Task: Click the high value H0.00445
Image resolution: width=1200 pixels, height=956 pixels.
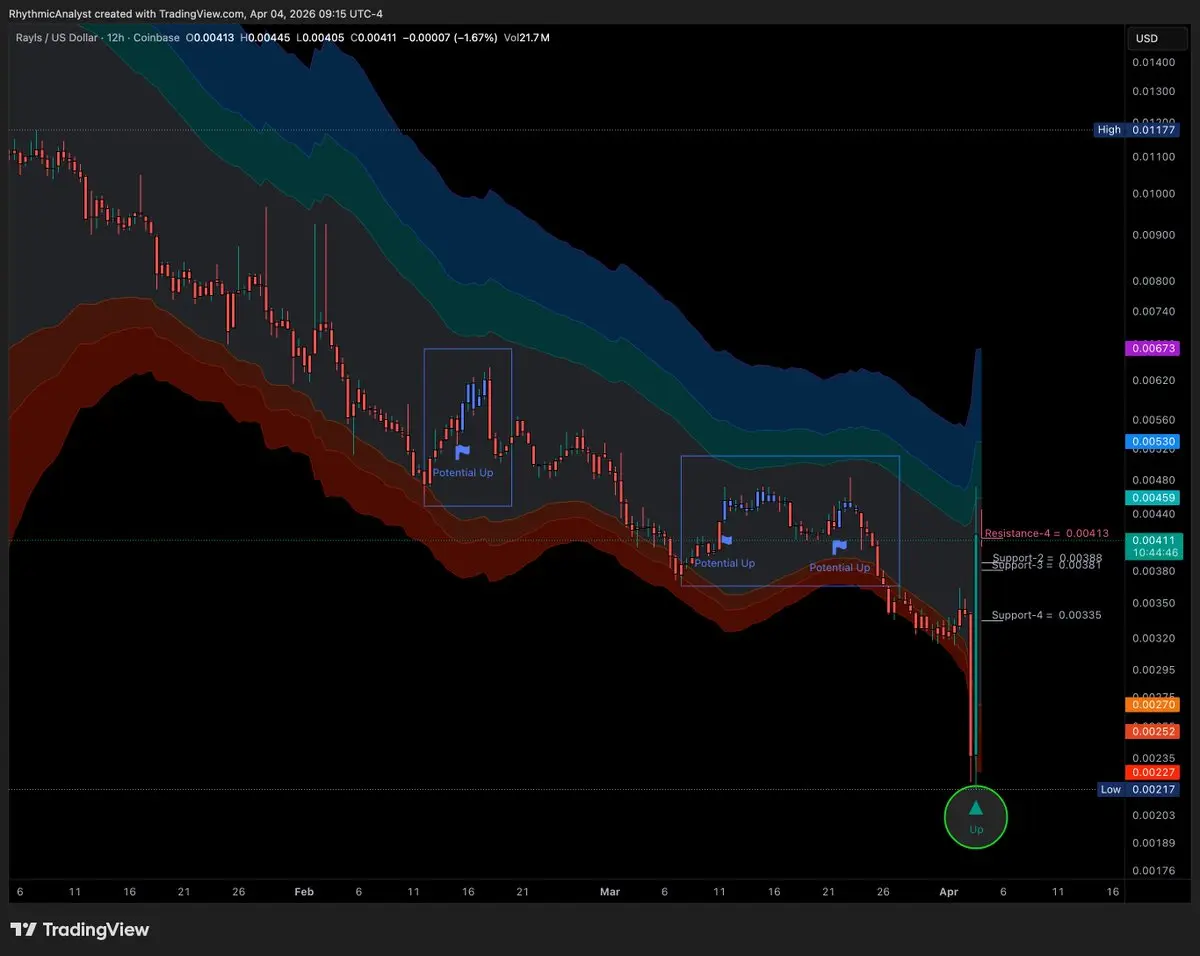Action: tap(264, 38)
